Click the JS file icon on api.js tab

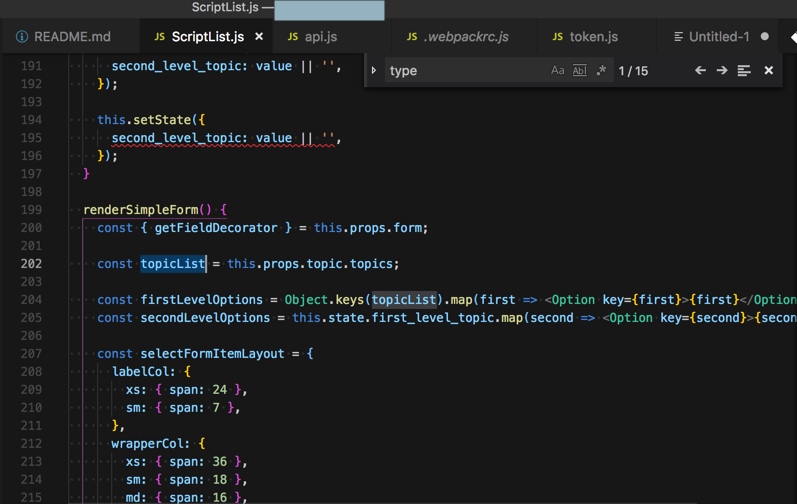coord(293,37)
